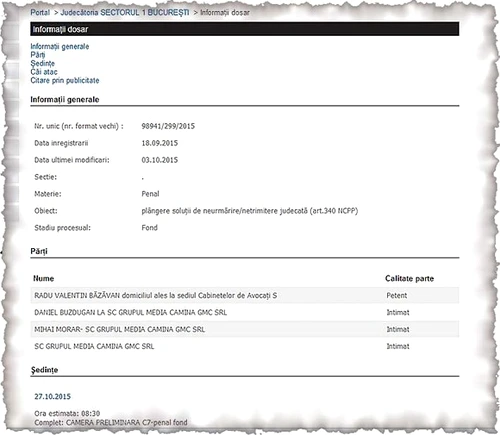The height and width of the screenshot is (435, 500).
Task: Click the Obiect description about art.340 NCPP
Action: (250, 211)
